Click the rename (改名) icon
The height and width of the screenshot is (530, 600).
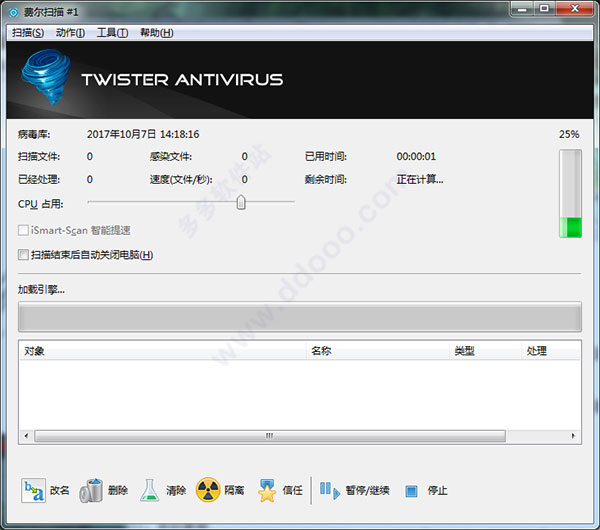pos(33,490)
